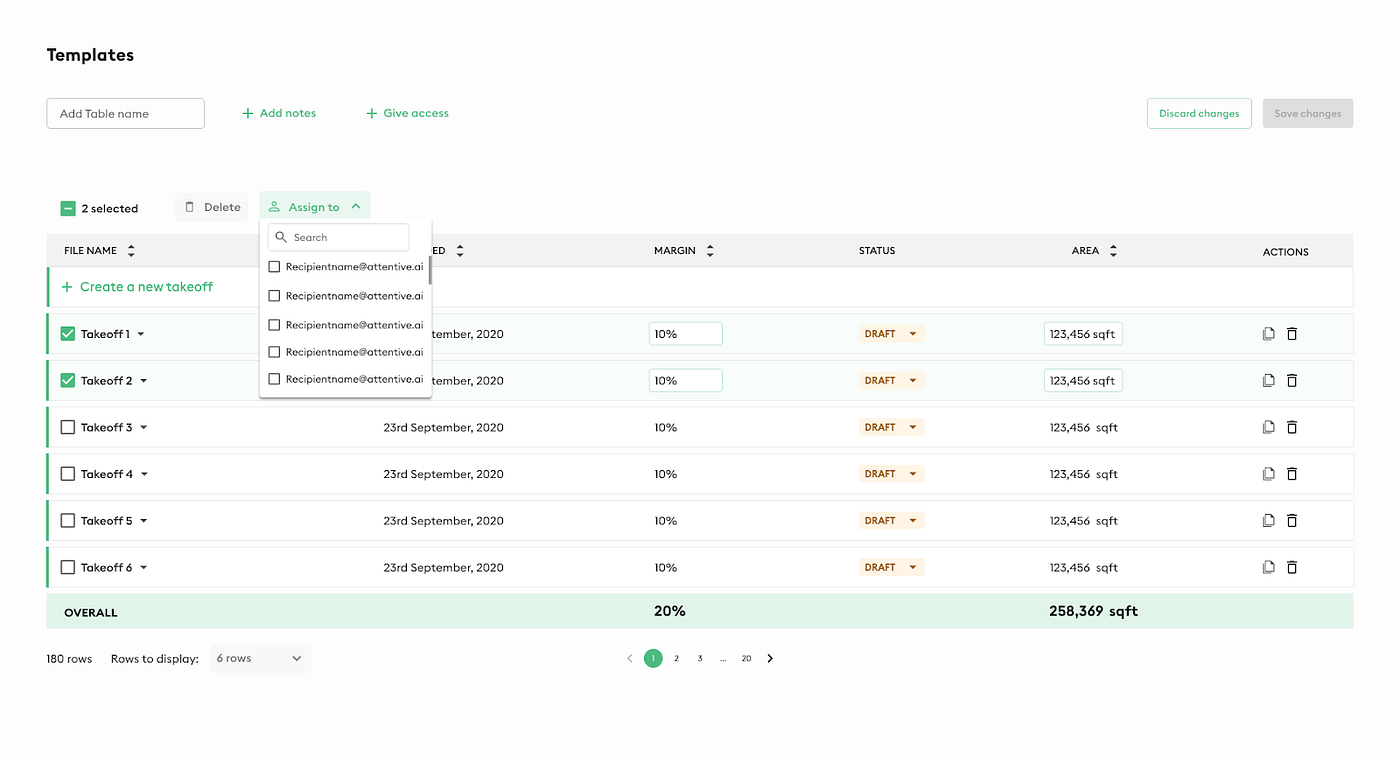Open the Rows to display dropdown

260,658
